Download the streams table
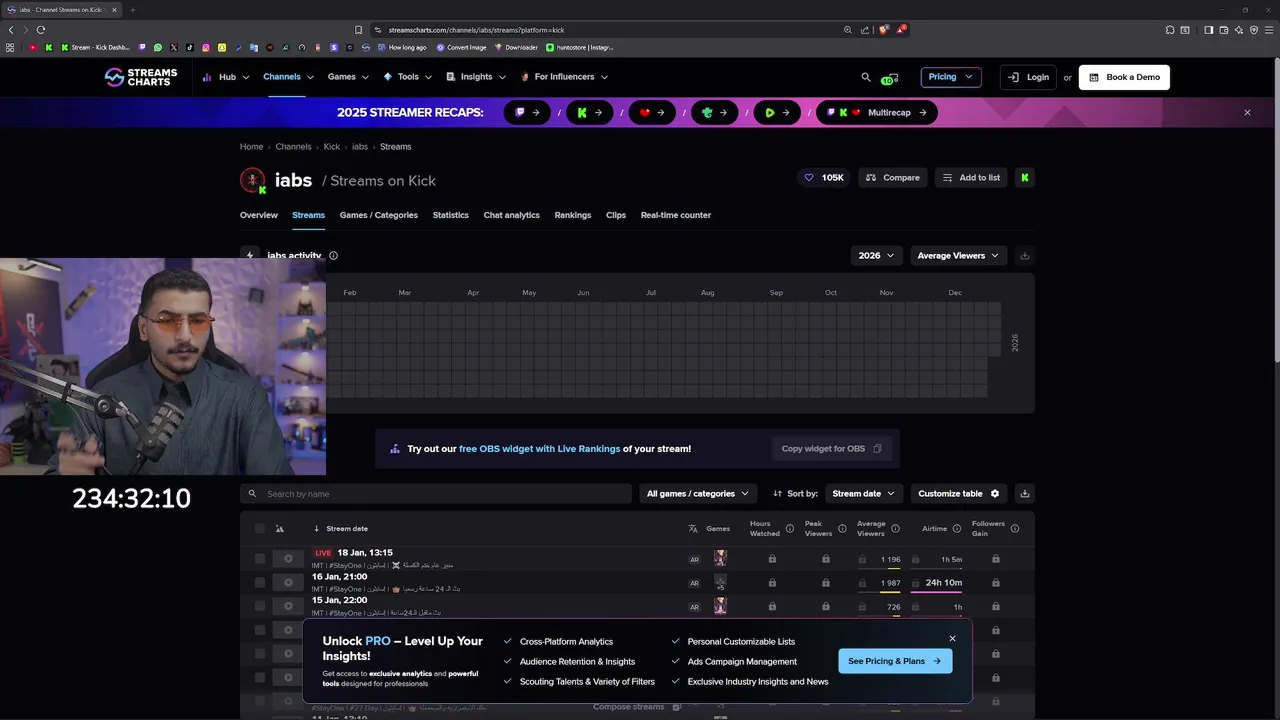1280x720 pixels. (1024, 494)
